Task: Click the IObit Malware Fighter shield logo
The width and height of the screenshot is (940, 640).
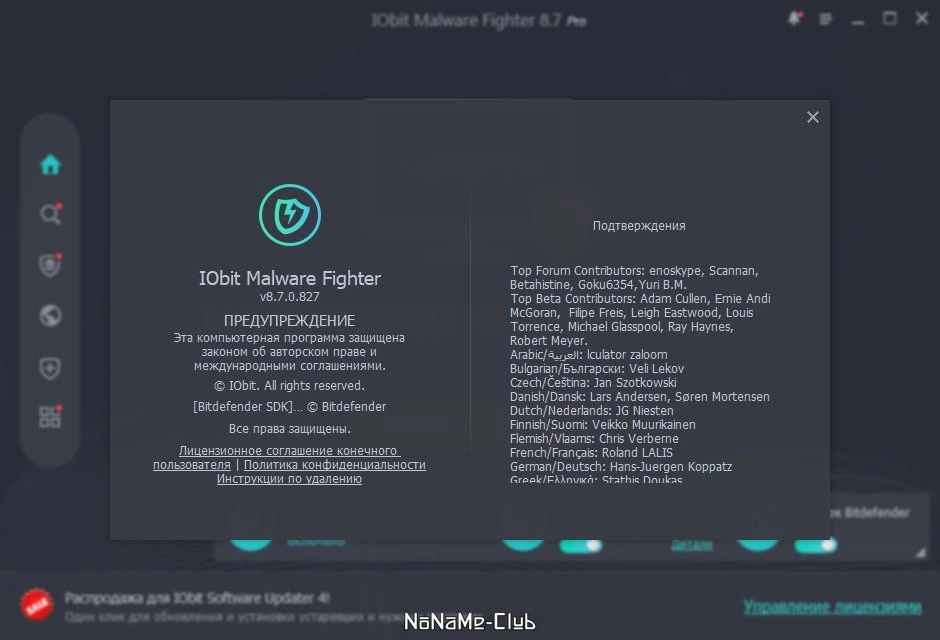Action: pyautogui.click(x=290, y=215)
